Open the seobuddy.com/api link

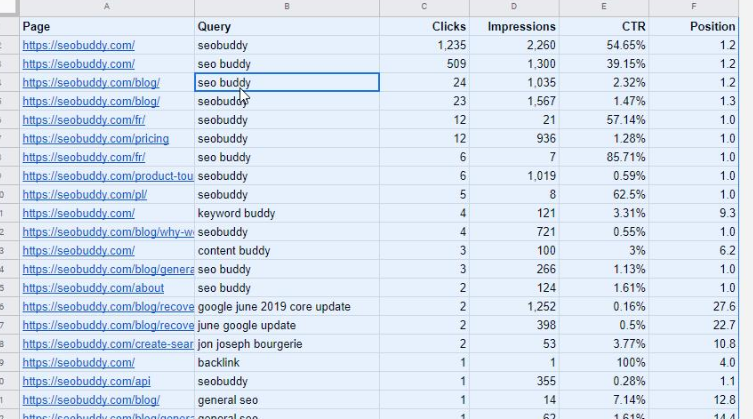tap(86, 382)
